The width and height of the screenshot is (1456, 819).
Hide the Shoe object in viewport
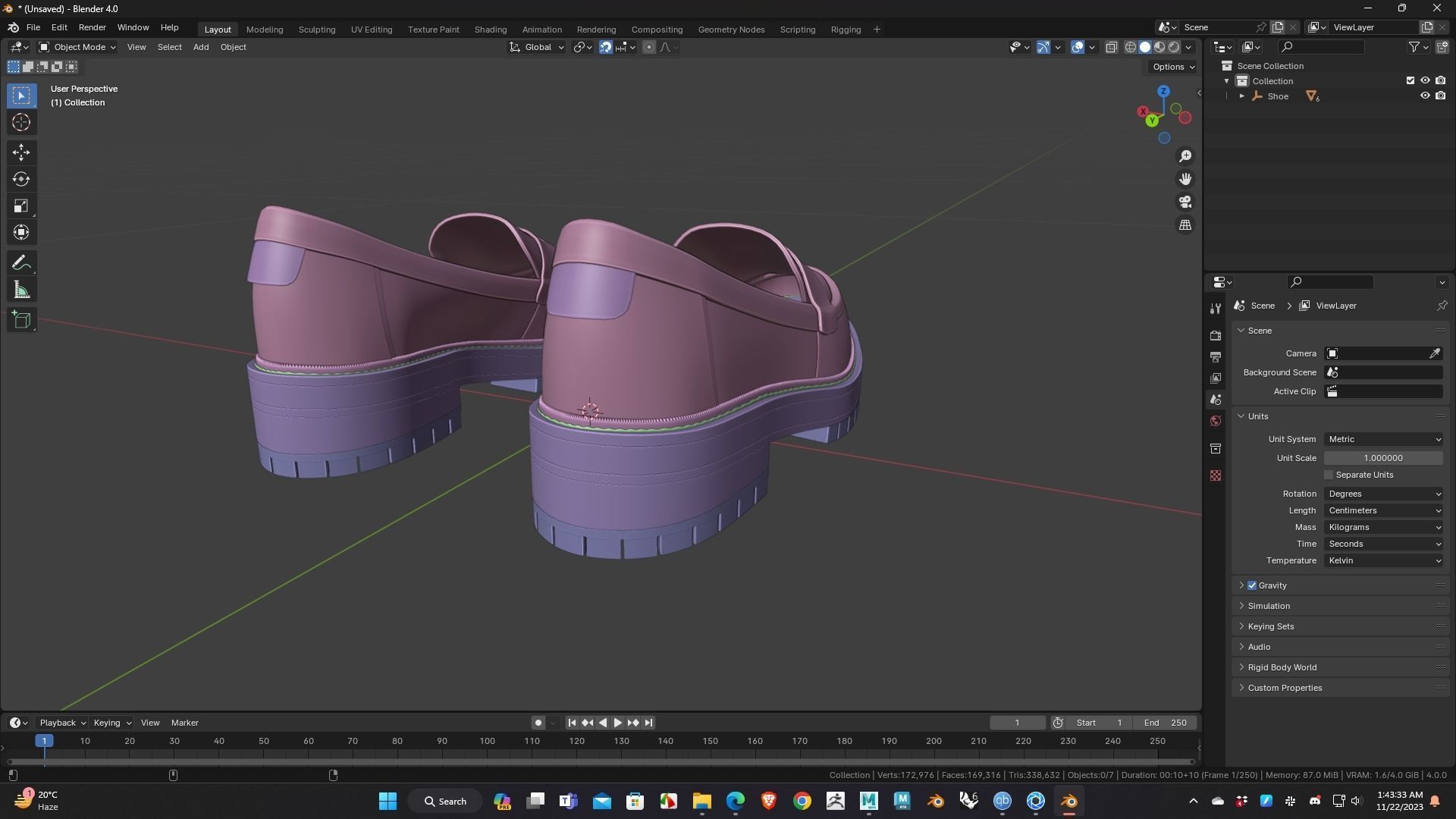(1425, 96)
